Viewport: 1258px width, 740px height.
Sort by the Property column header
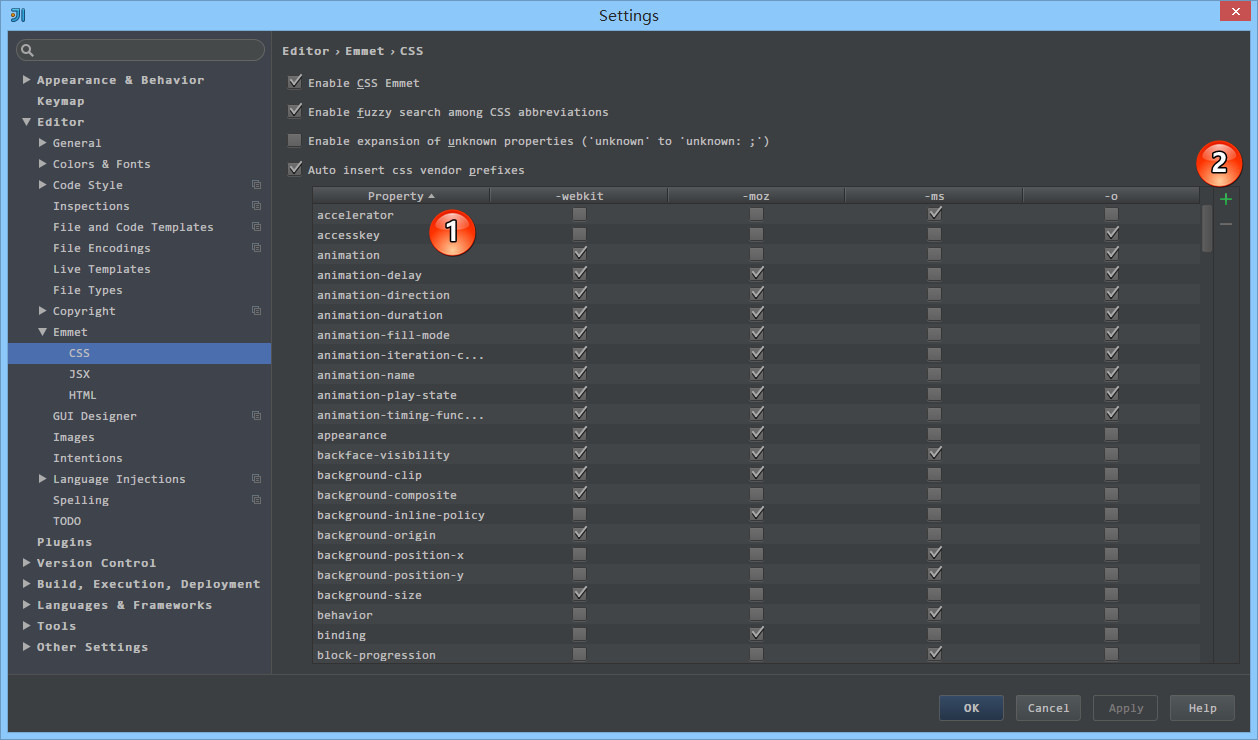(400, 196)
